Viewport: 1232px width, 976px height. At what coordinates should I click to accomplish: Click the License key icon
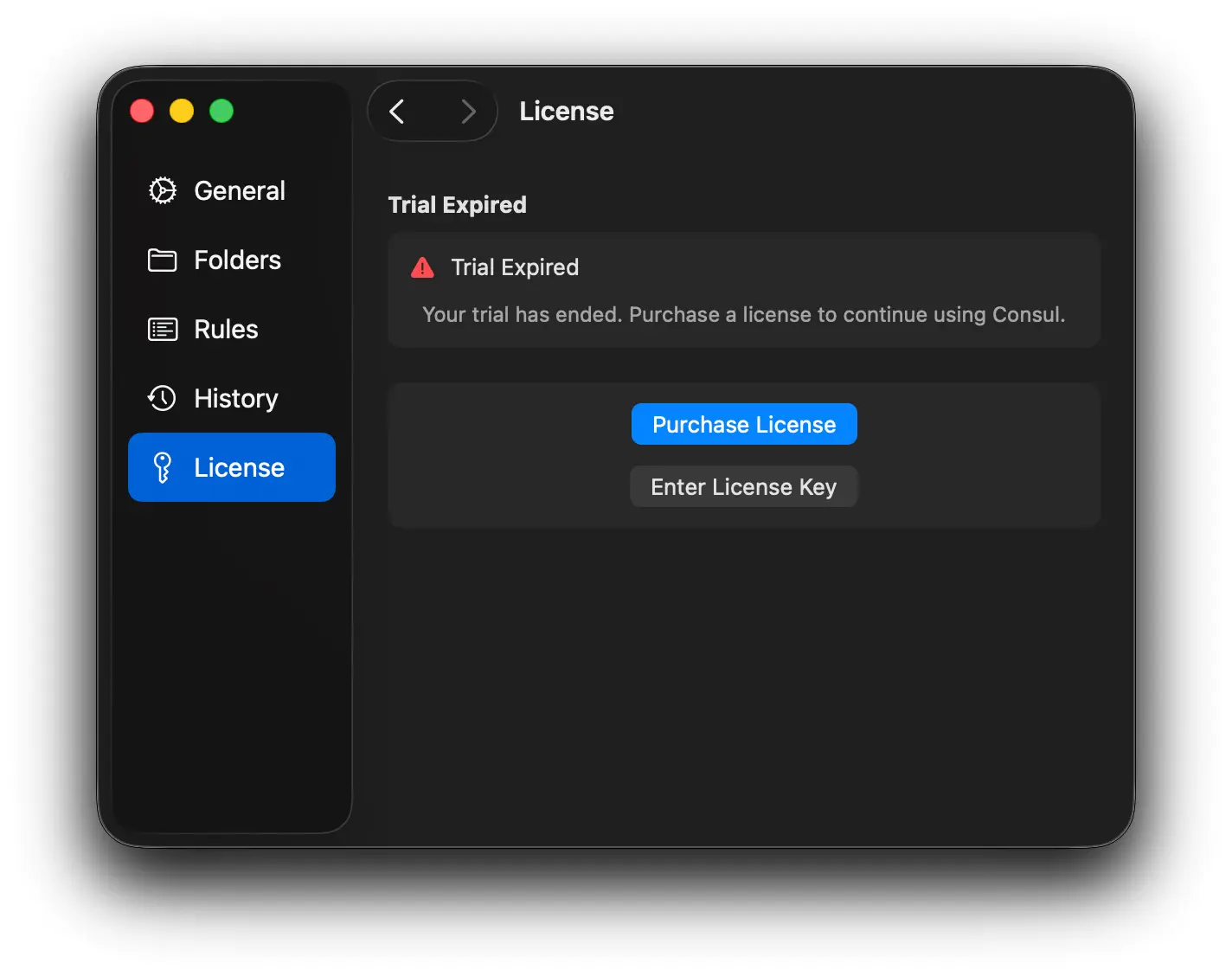click(x=163, y=467)
